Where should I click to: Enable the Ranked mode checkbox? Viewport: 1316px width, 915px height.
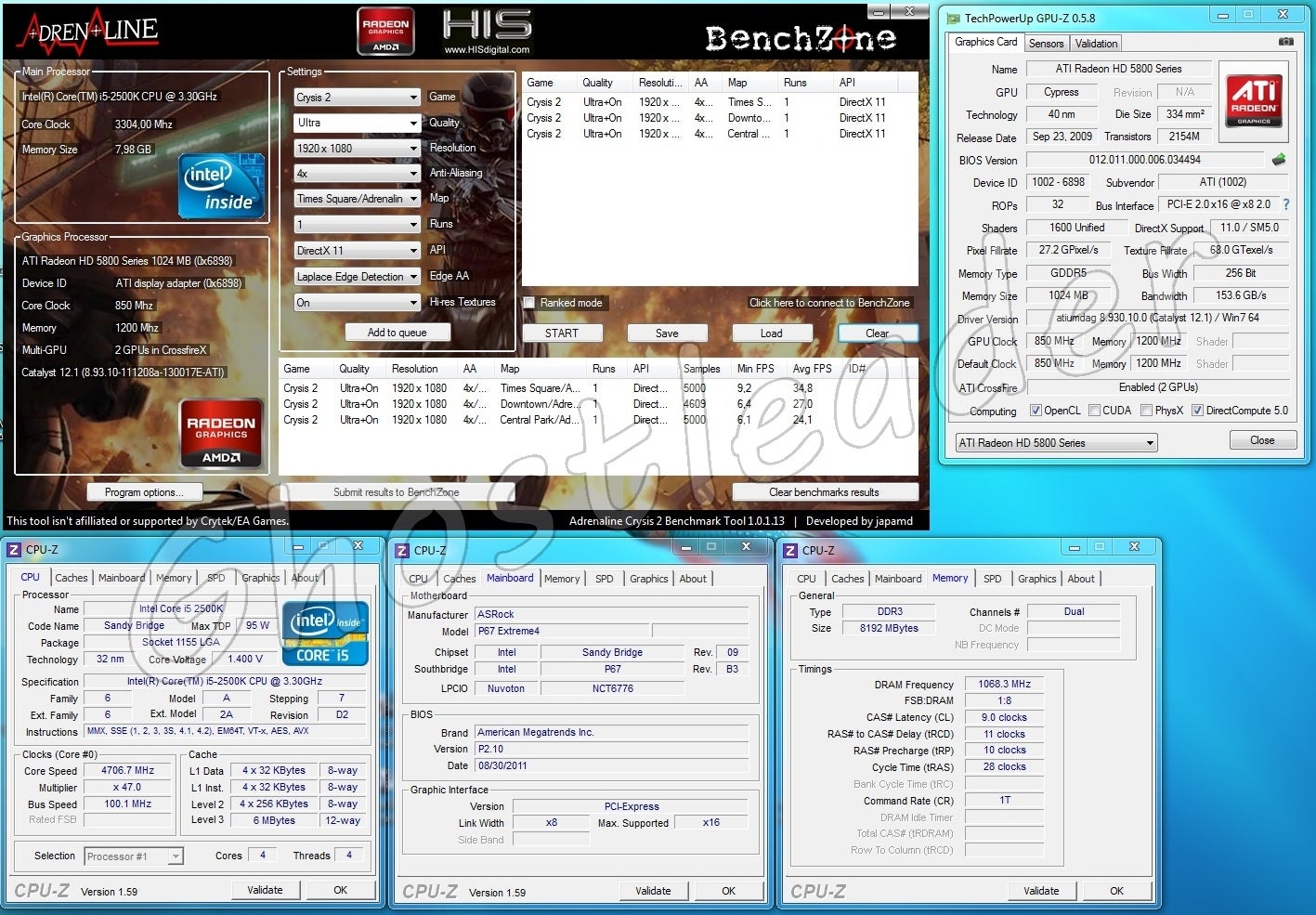(529, 303)
